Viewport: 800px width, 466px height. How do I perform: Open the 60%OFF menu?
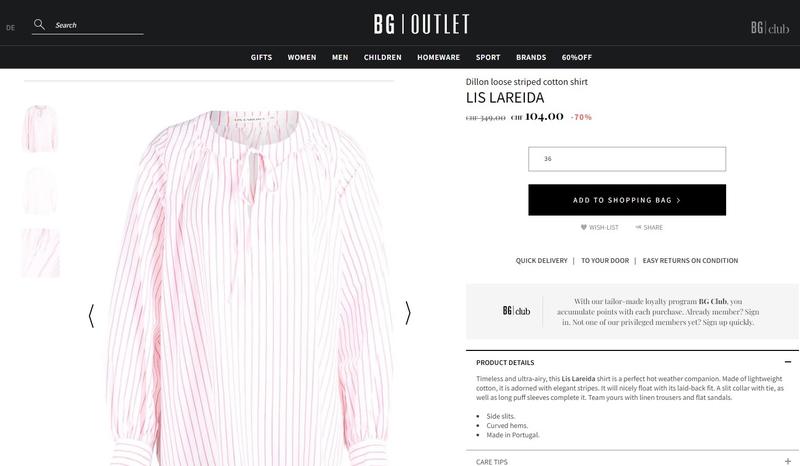[x=577, y=57]
